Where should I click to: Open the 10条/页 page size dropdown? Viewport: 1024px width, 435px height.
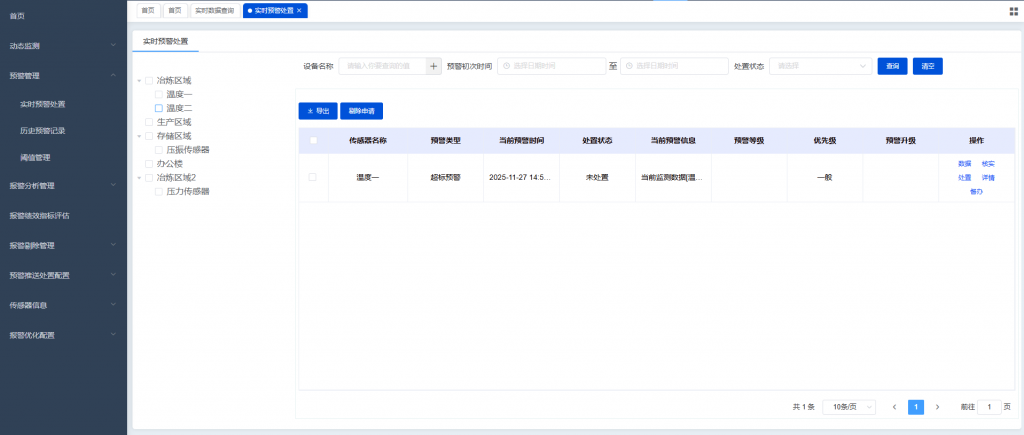click(849, 407)
